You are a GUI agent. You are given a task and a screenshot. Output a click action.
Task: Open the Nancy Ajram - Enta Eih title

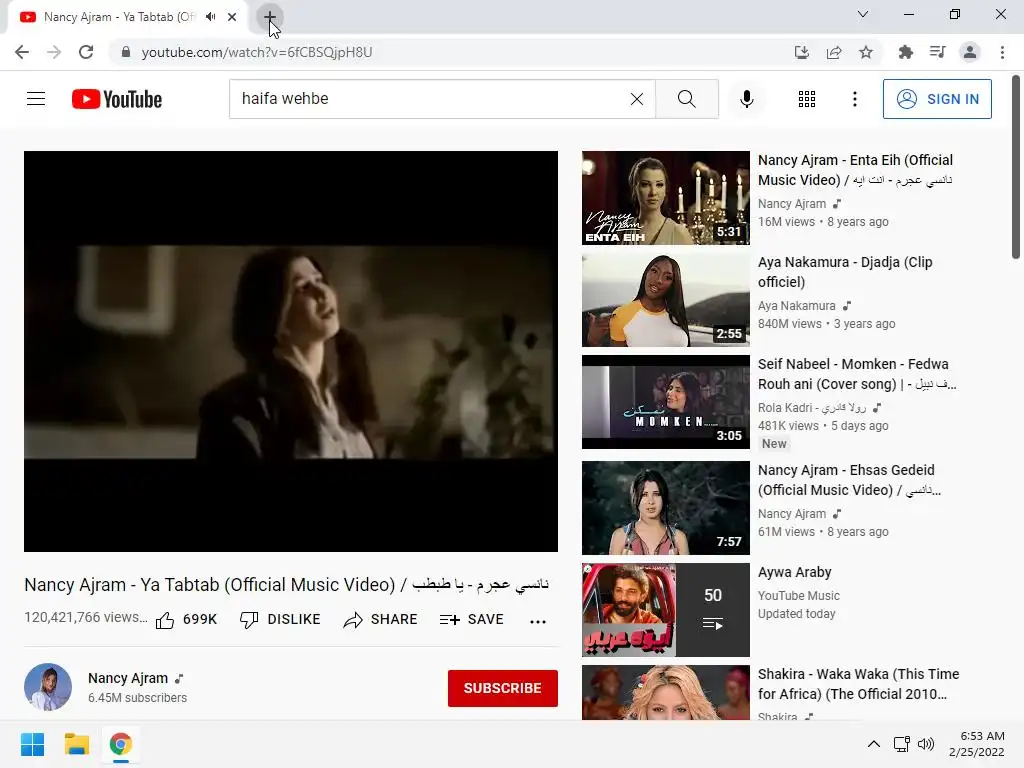[856, 170]
